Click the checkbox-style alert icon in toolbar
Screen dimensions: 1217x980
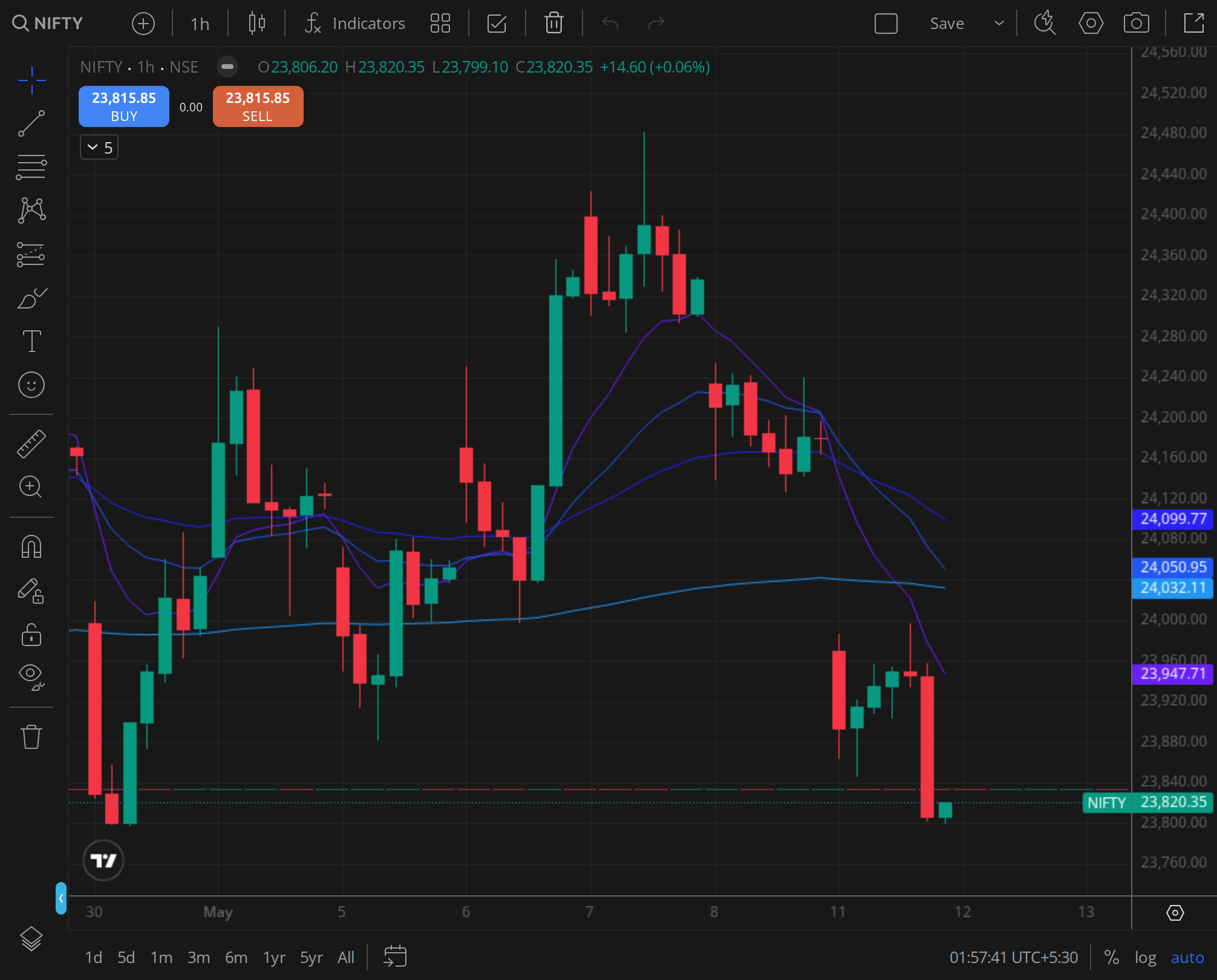click(497, 24)
